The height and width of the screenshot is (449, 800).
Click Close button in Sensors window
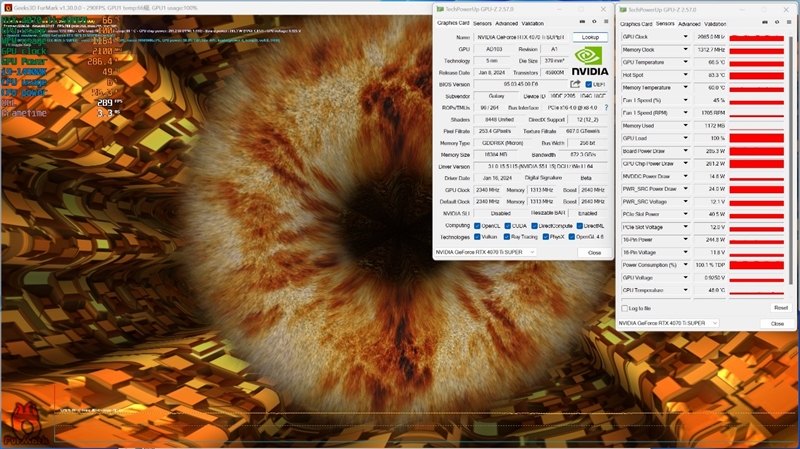pyautogui.click(x=777, y=323)
